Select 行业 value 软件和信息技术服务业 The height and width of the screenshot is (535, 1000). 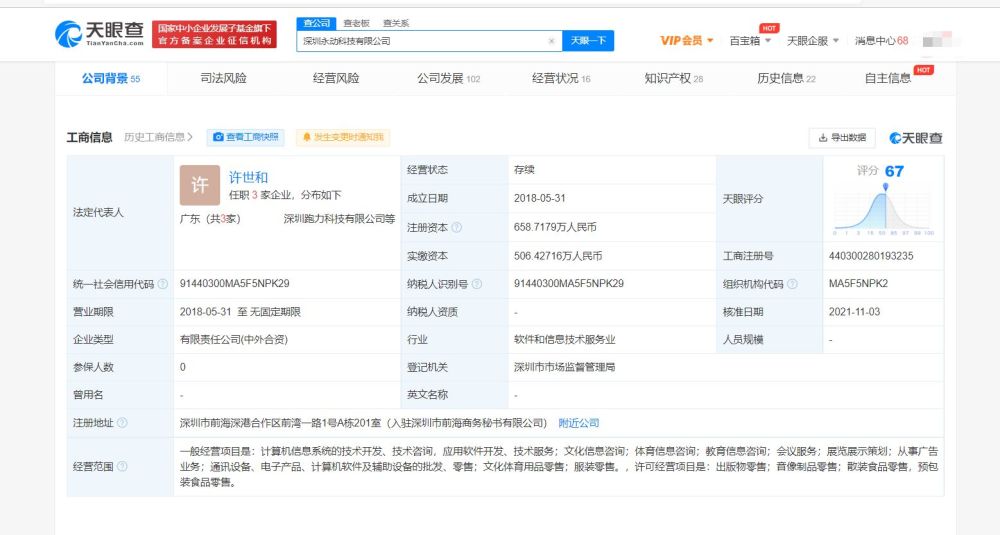click(x=565, y=340)
